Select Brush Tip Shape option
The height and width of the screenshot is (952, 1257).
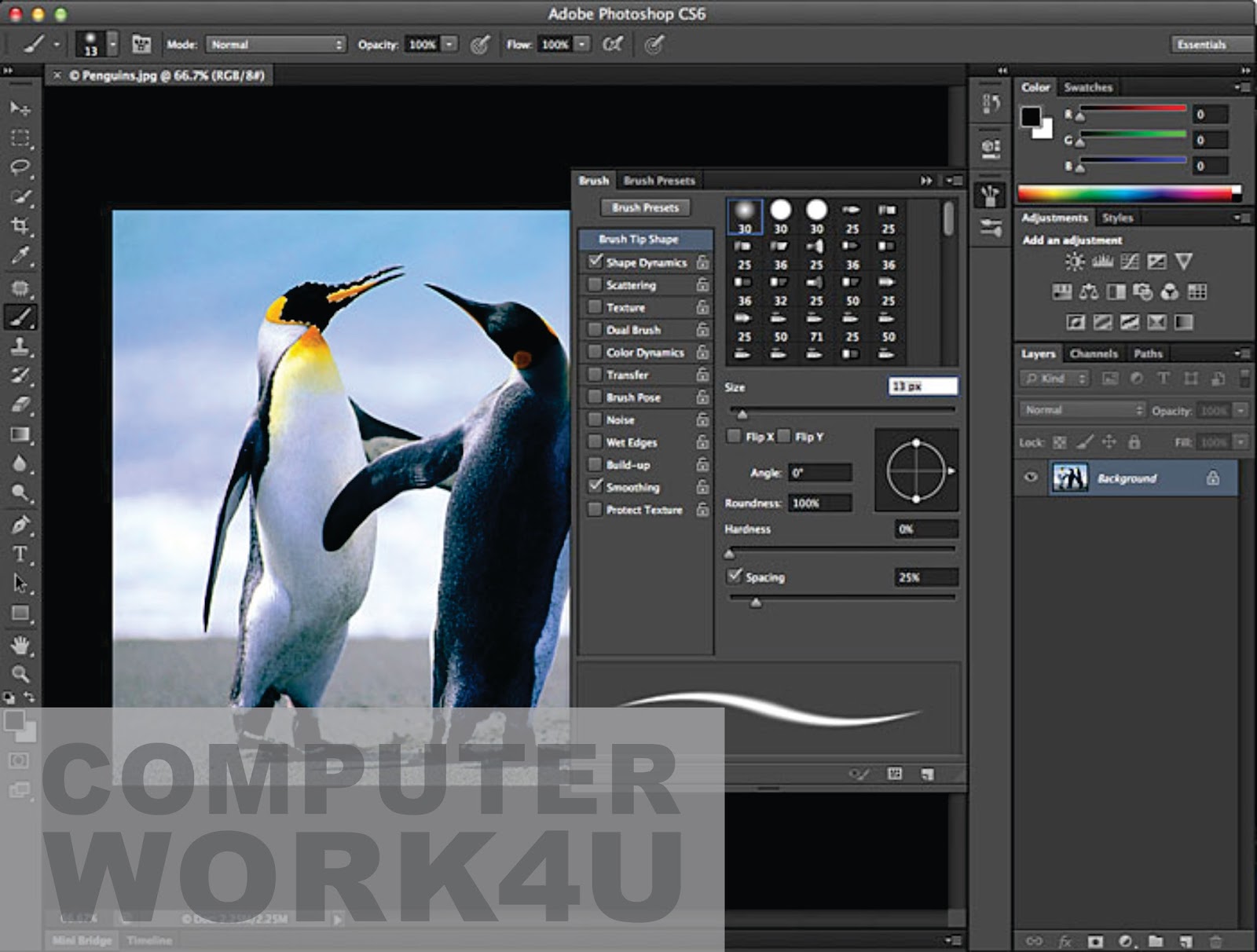click(645, 239)
